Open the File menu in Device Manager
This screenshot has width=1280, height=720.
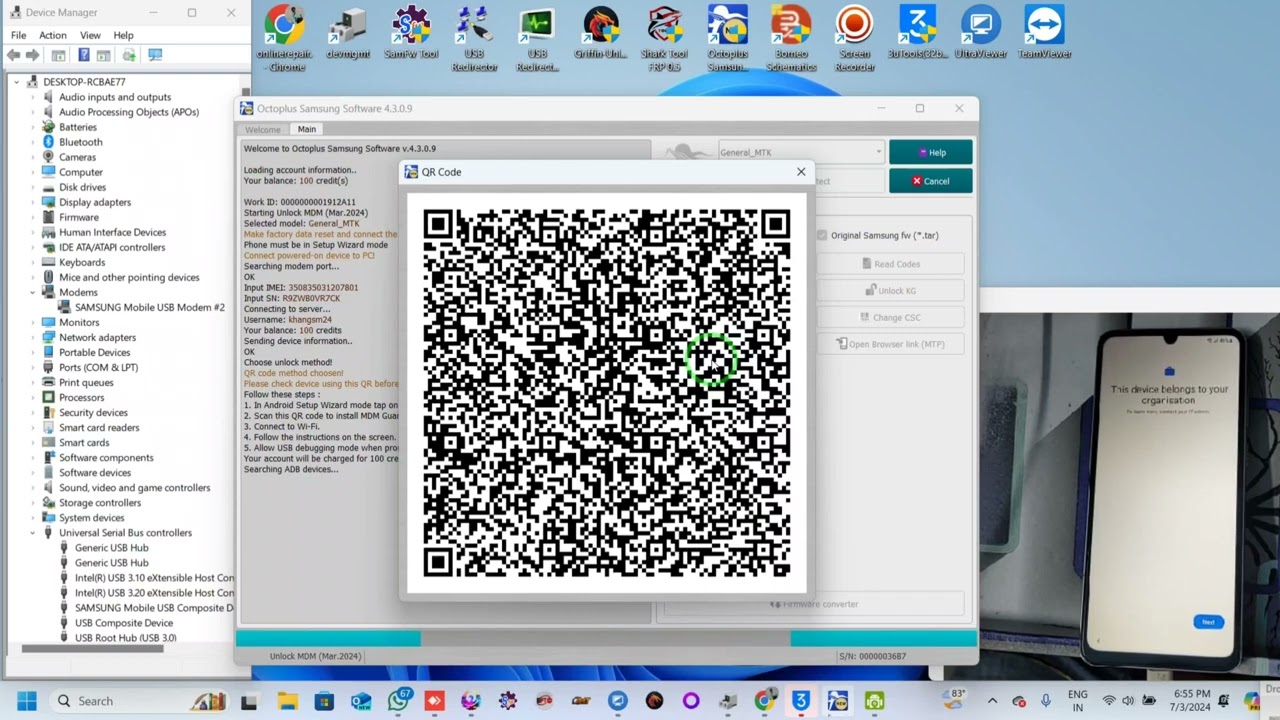18,35
